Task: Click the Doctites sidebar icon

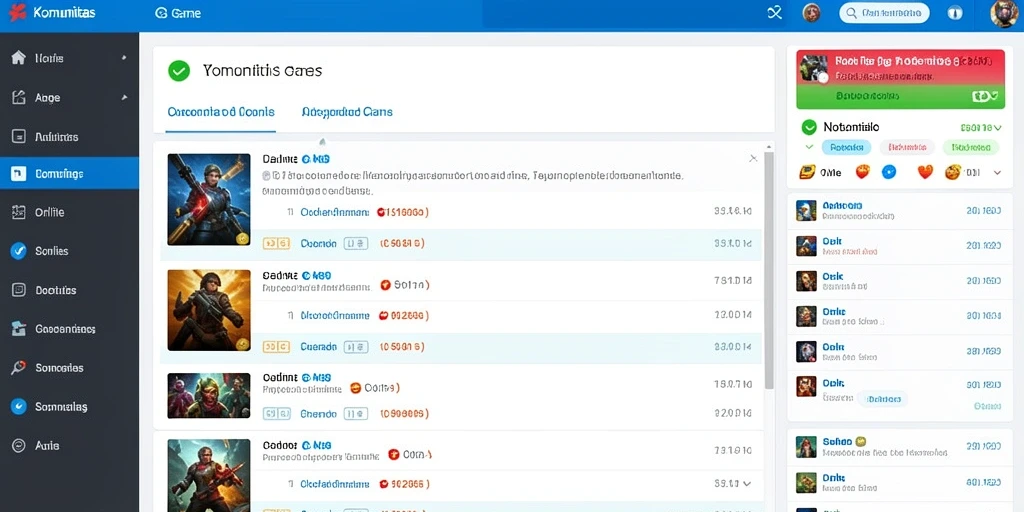Action: pyautogui.click(x=18, y=290)
